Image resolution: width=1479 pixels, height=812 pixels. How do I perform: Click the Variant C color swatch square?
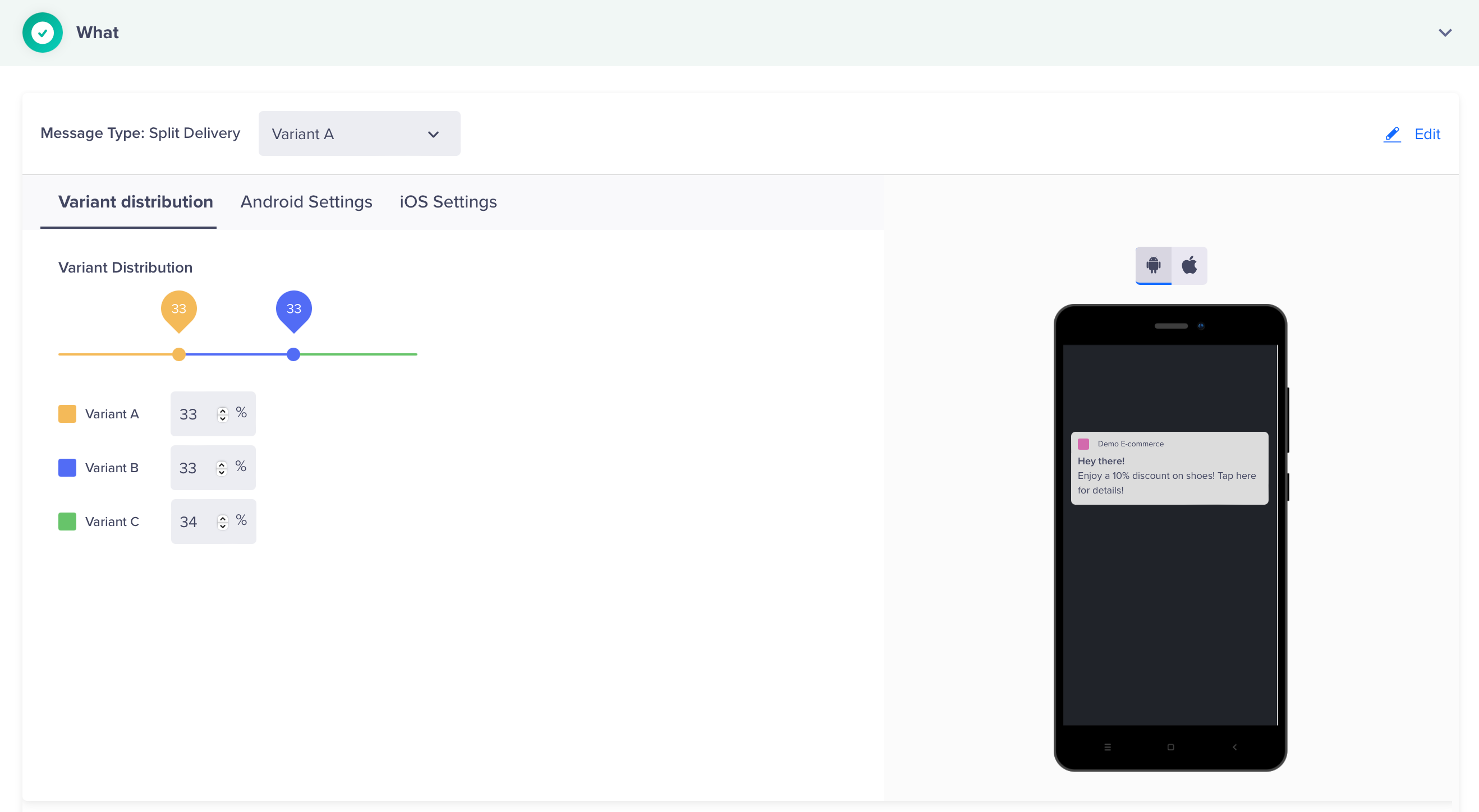pos(67,521)
